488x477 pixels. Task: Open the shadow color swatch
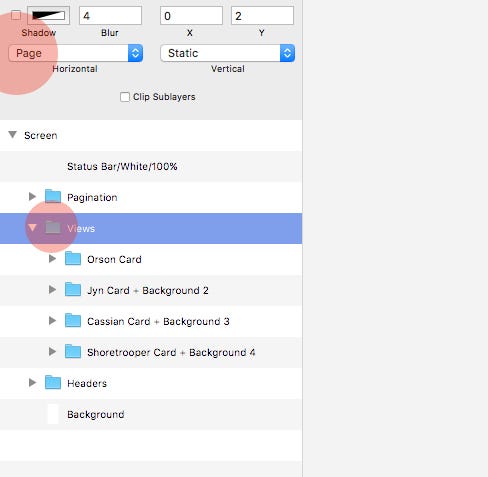tap(49, 16)
